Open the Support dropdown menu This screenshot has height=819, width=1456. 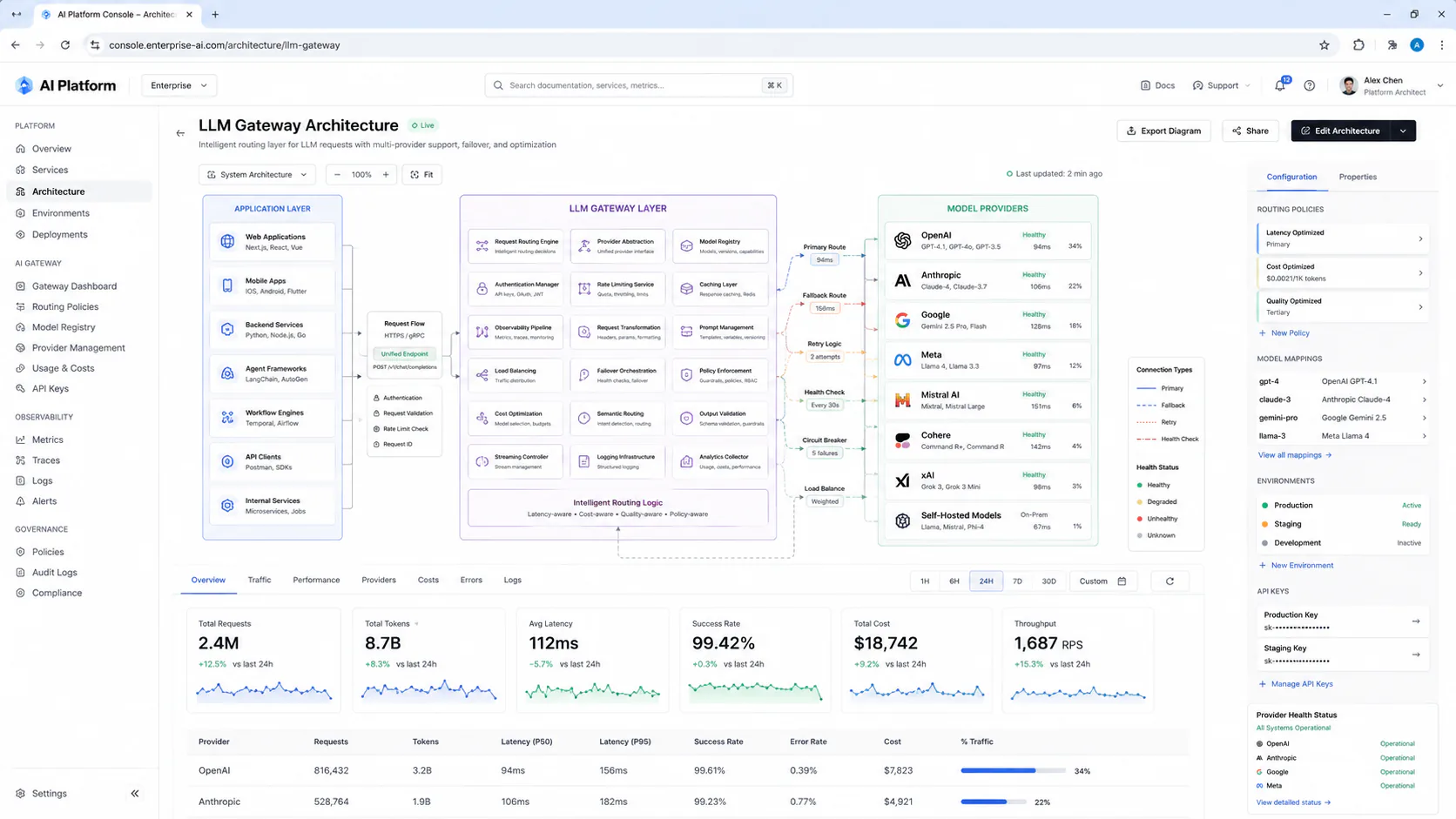coord(1222,85)
